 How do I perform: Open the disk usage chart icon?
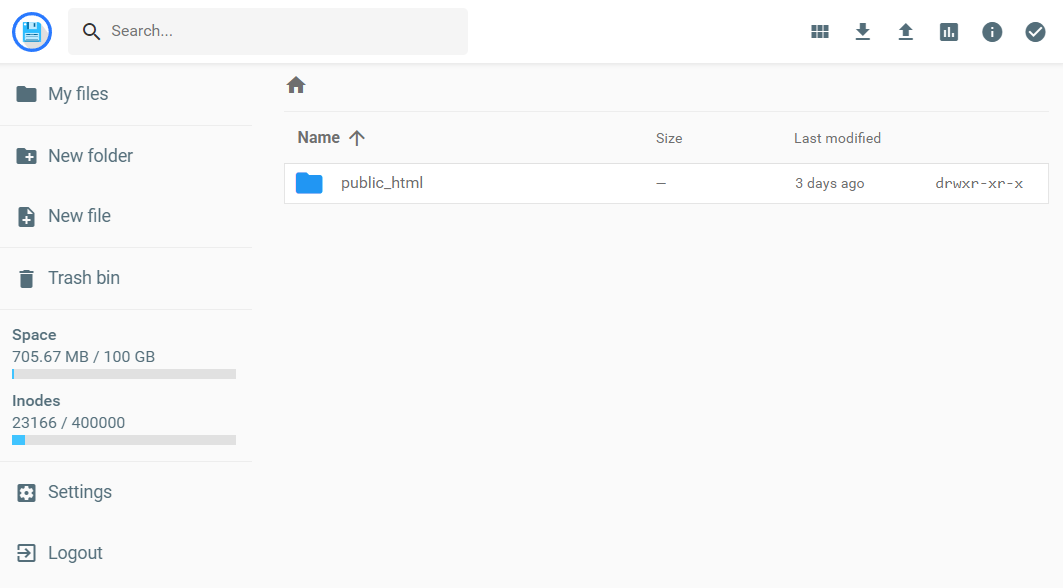(x=949, y=32)
